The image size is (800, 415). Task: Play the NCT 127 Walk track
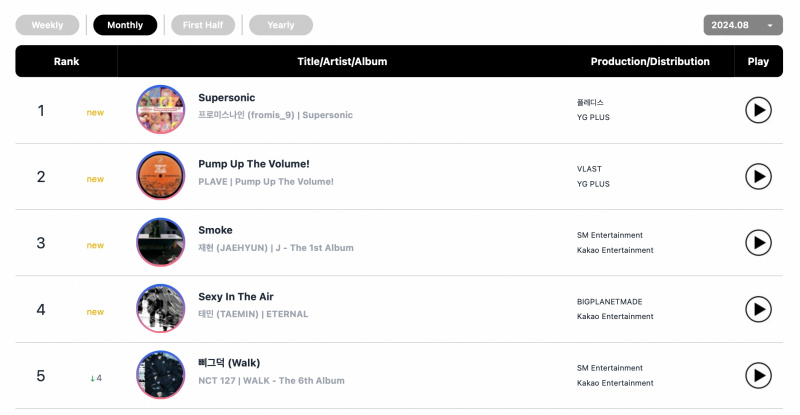point(758,376)
